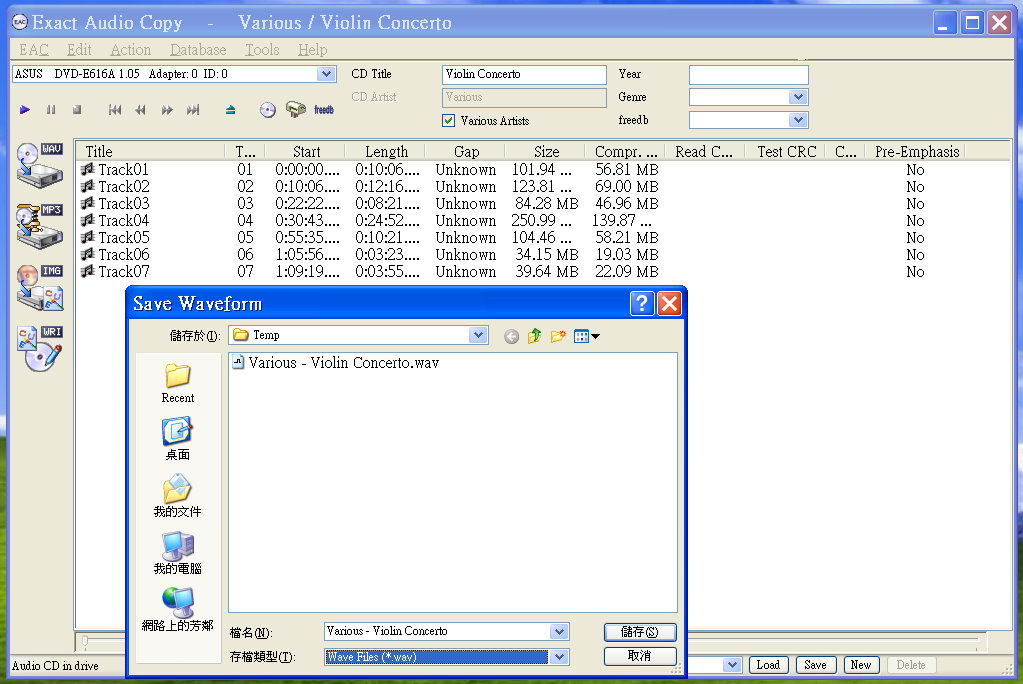The width and height of the screenshot is (1023, 684).
Task: Expand the Temp folder location dropdown
Action: pos(478,335)
